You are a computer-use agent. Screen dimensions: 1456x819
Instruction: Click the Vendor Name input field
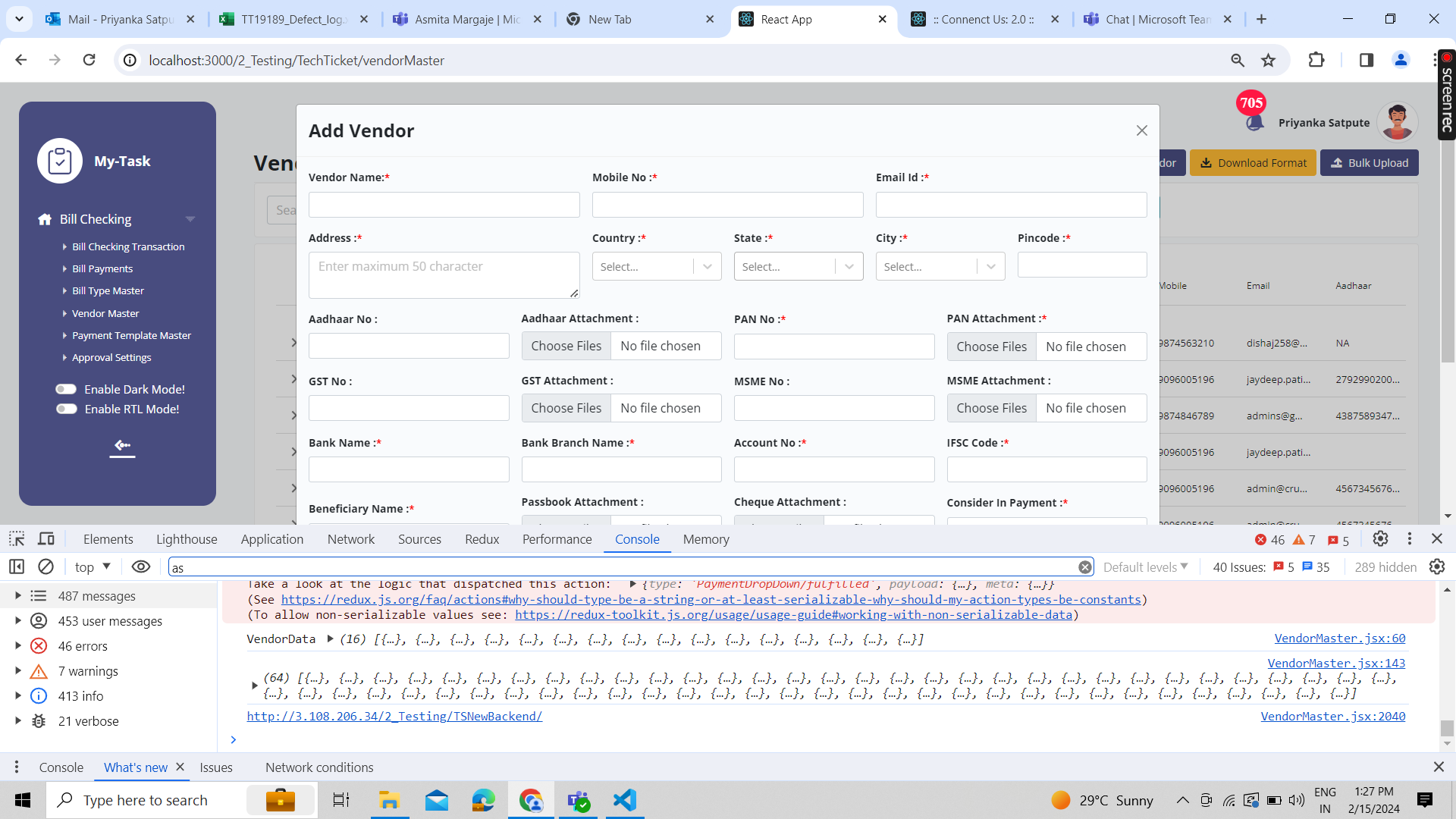(x=444, y=205)
